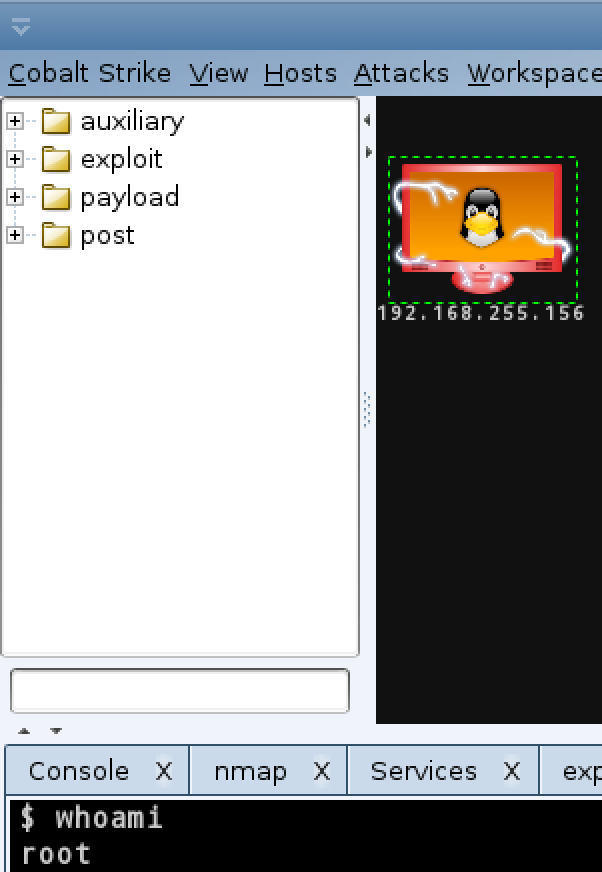
Task: Expand the exploit tree node
Action: click(x=15, y=159)
